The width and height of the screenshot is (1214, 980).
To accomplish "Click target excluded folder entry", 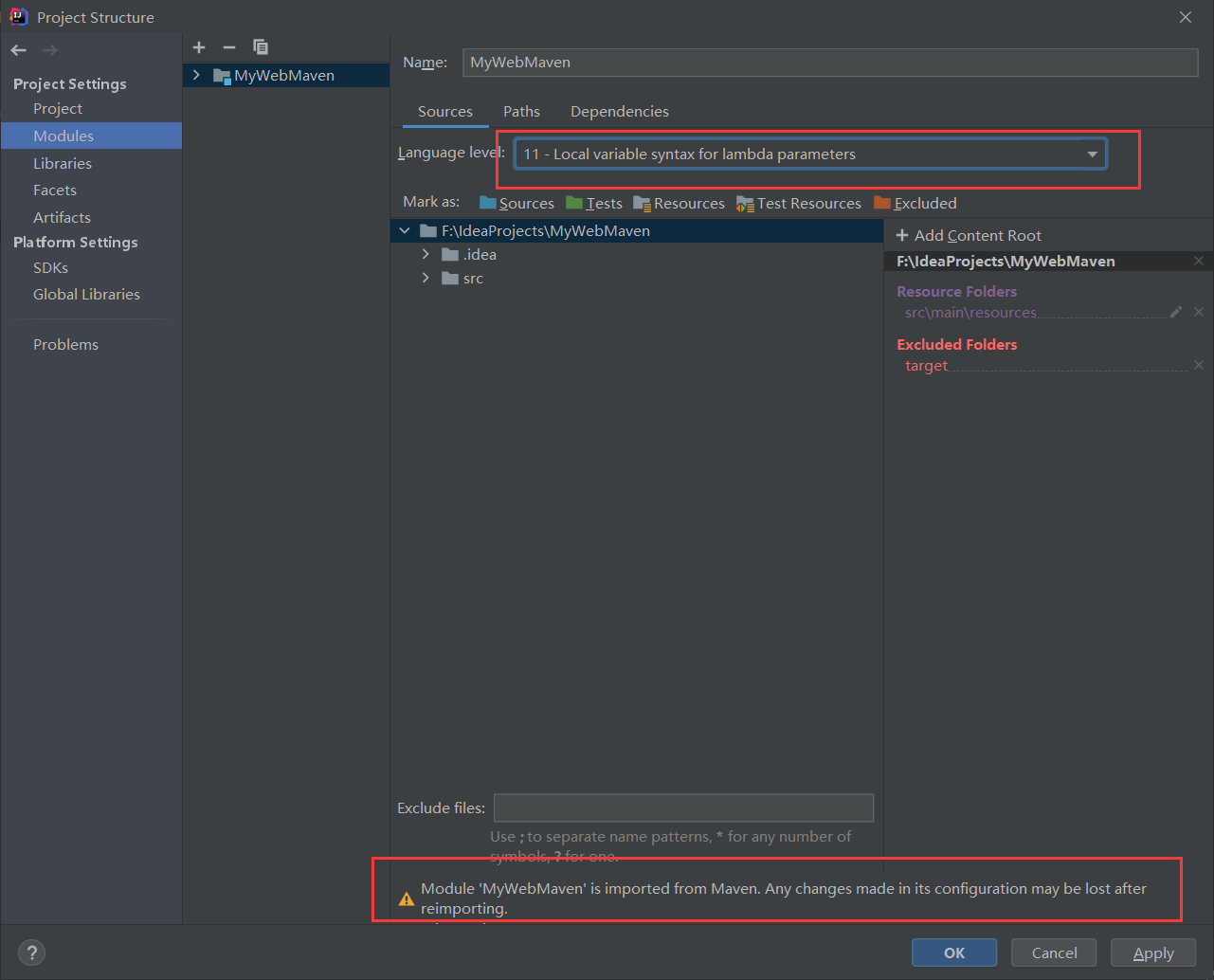I will pyautogui.click(x=926, y=365).
